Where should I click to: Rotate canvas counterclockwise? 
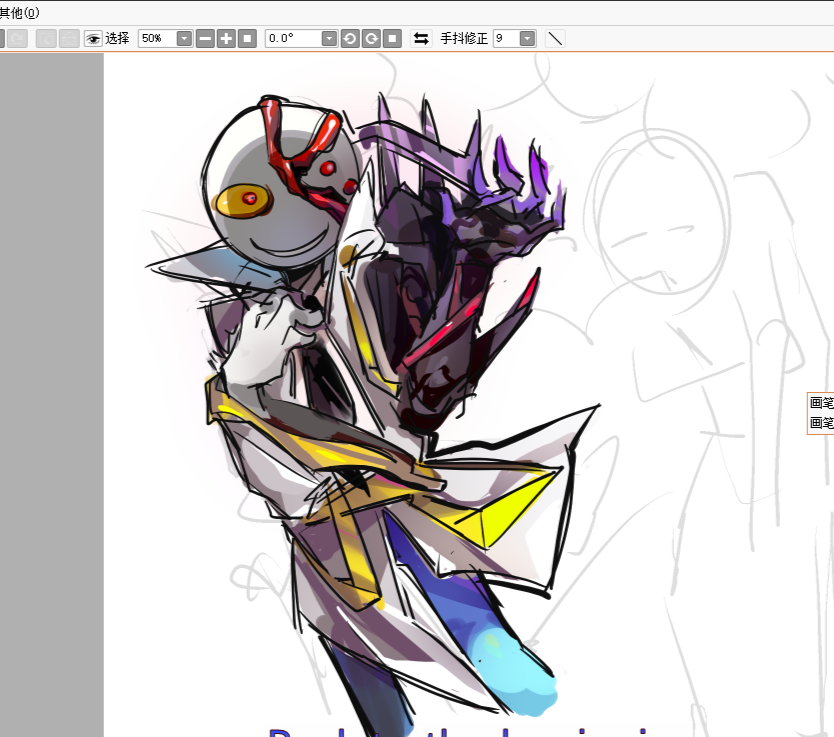click(x=350, y=38)
